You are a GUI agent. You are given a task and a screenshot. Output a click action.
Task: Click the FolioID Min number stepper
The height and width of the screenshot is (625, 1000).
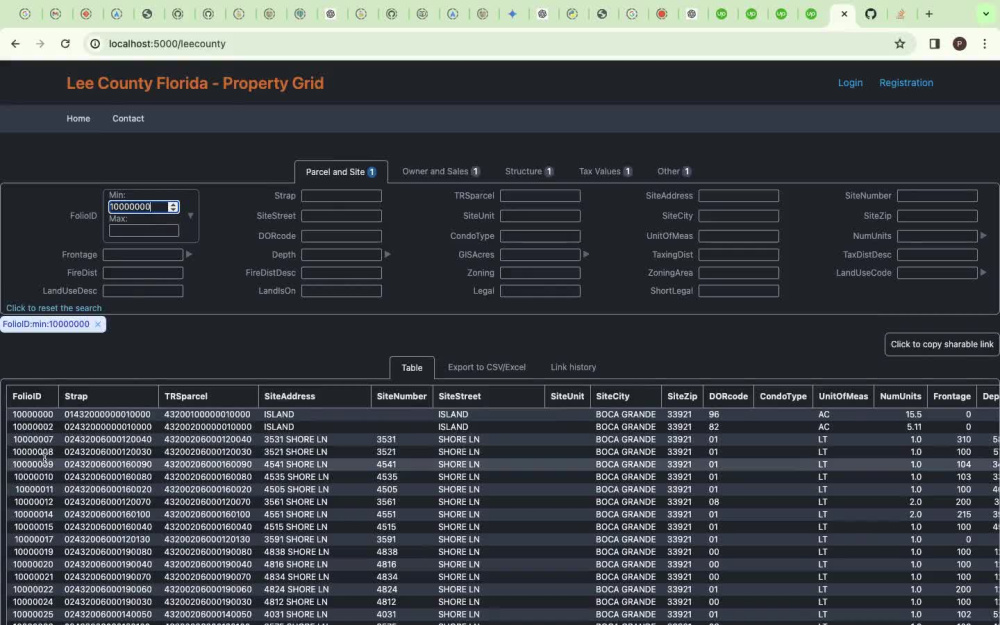pos(173,207)
